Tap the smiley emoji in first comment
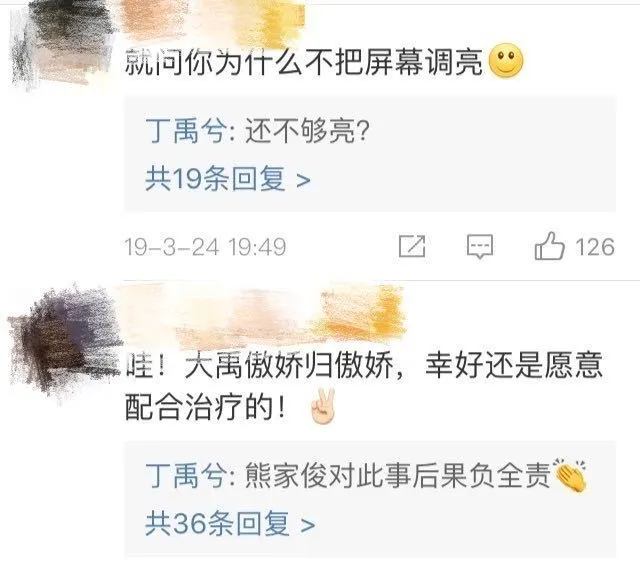640x568 pixels. pyautogui.click(x=506, y=61)
